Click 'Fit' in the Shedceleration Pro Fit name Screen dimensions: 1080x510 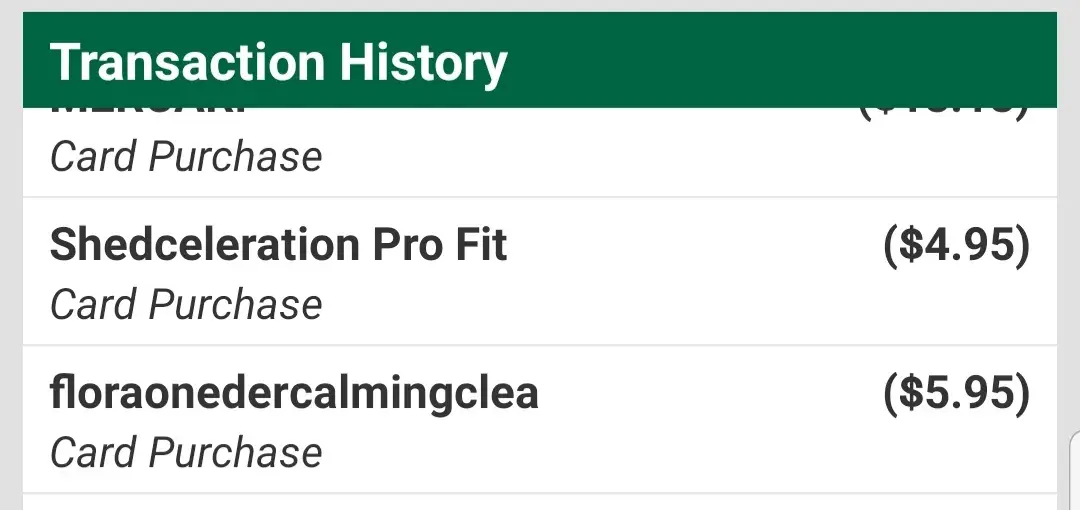(x=481, y=245)
